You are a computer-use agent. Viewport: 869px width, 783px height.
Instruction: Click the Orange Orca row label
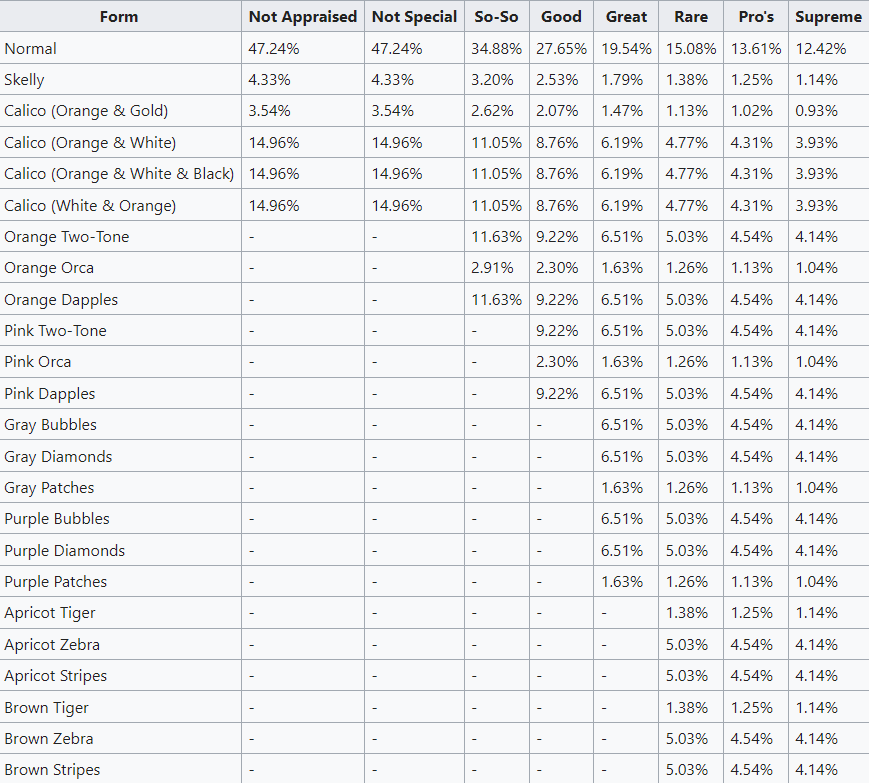point(49,268)
